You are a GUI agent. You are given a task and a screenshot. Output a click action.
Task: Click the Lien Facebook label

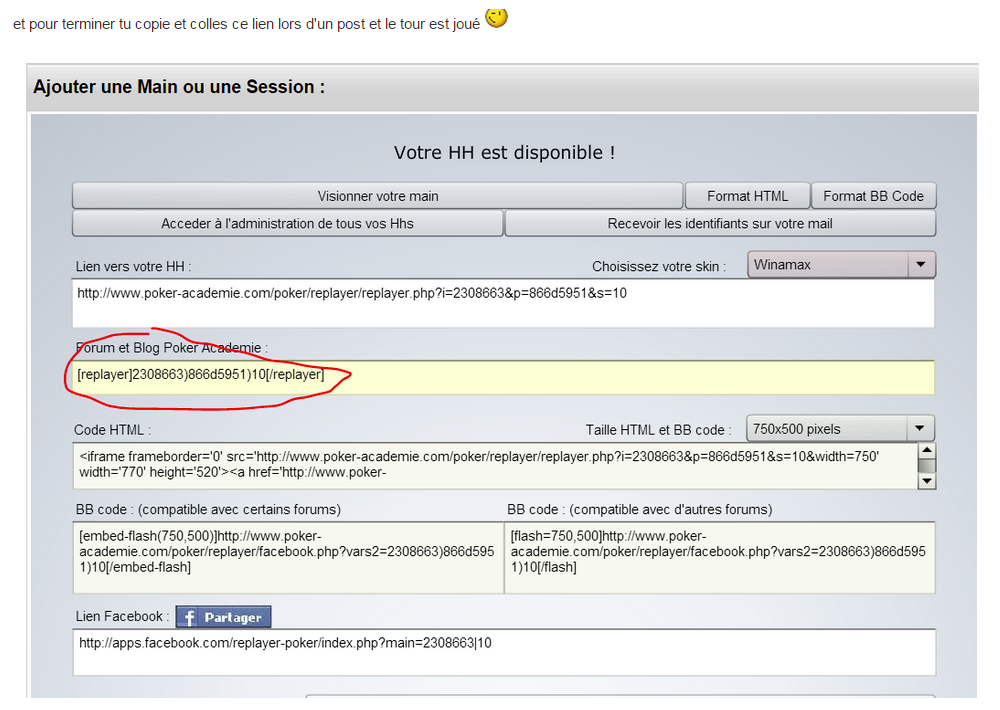[122, 616]
